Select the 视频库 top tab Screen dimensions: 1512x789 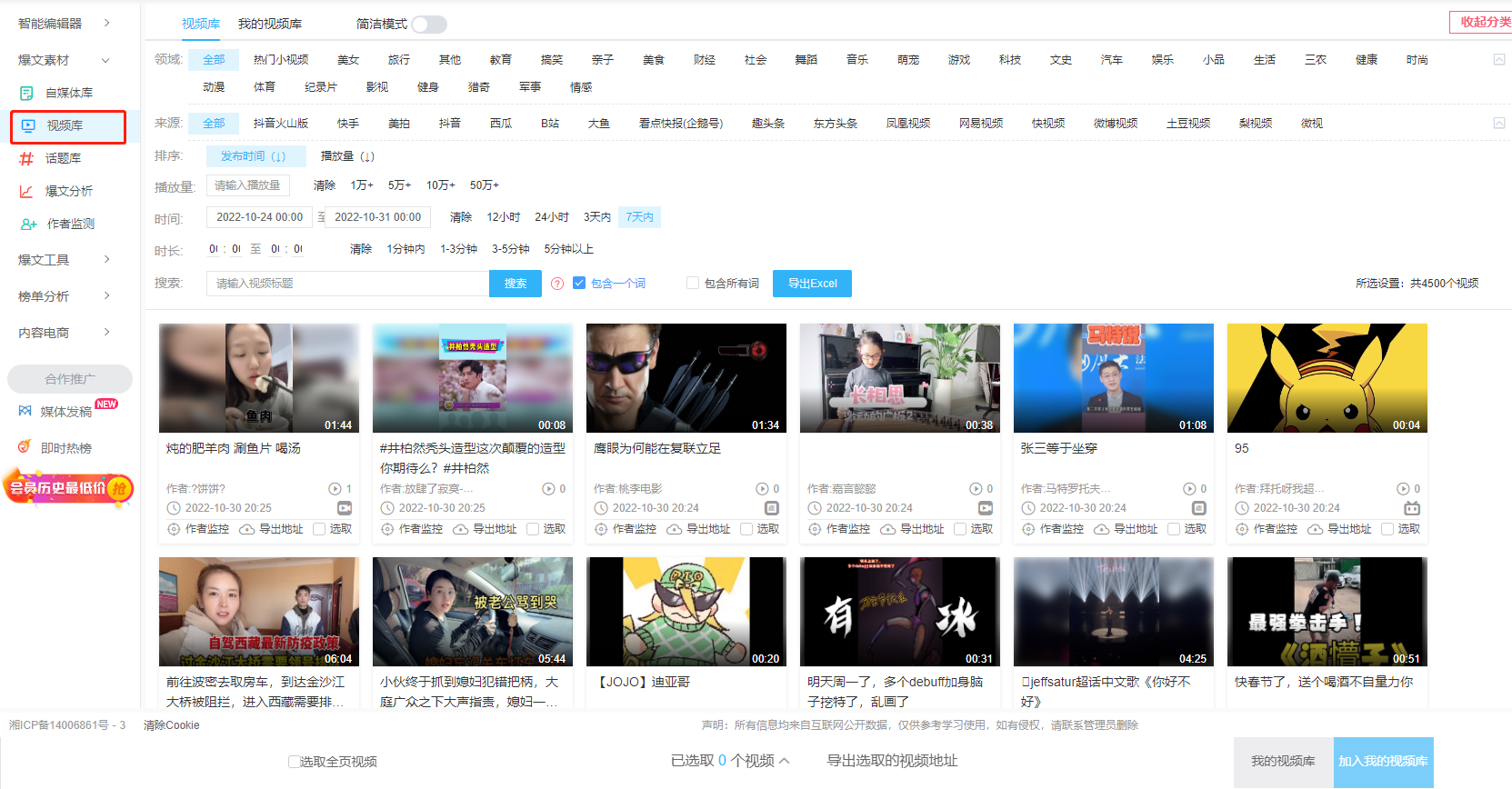point(201,24)
